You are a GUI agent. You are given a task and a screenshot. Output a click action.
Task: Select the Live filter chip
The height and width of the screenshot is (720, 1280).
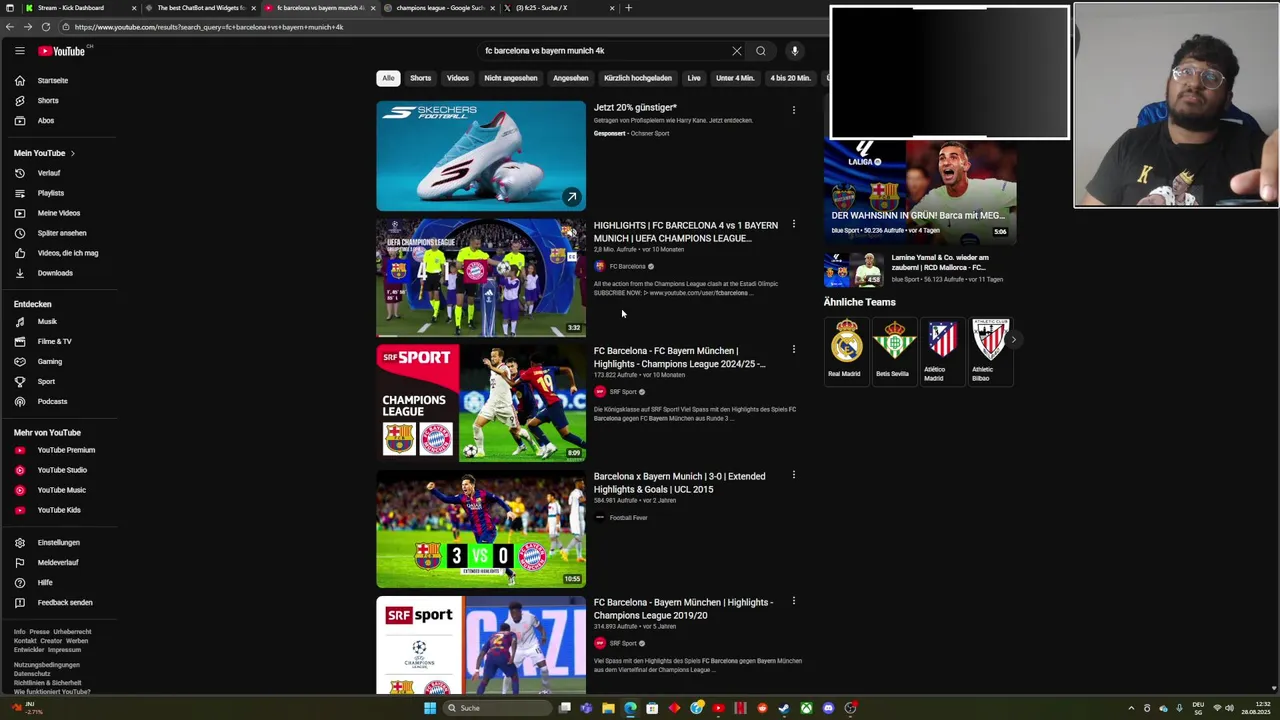(694, 78)
